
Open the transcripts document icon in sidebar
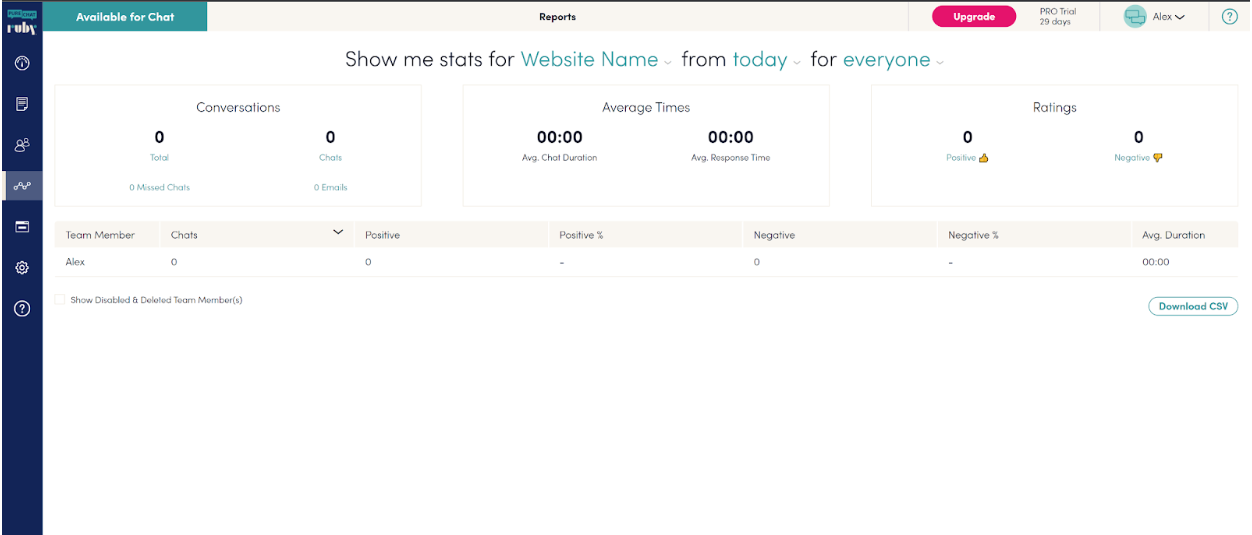click(22, 104)
